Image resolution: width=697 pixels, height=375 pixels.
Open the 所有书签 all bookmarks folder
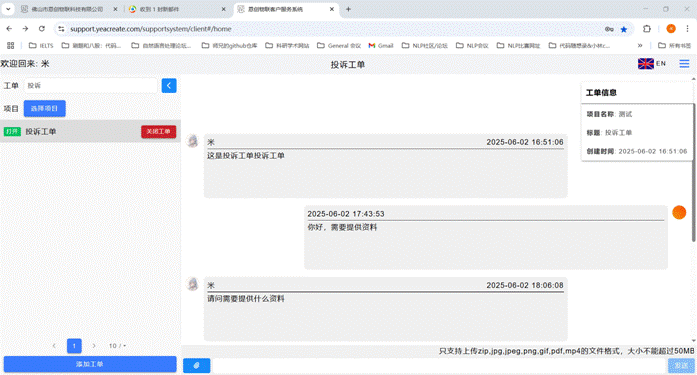point(675,45)
